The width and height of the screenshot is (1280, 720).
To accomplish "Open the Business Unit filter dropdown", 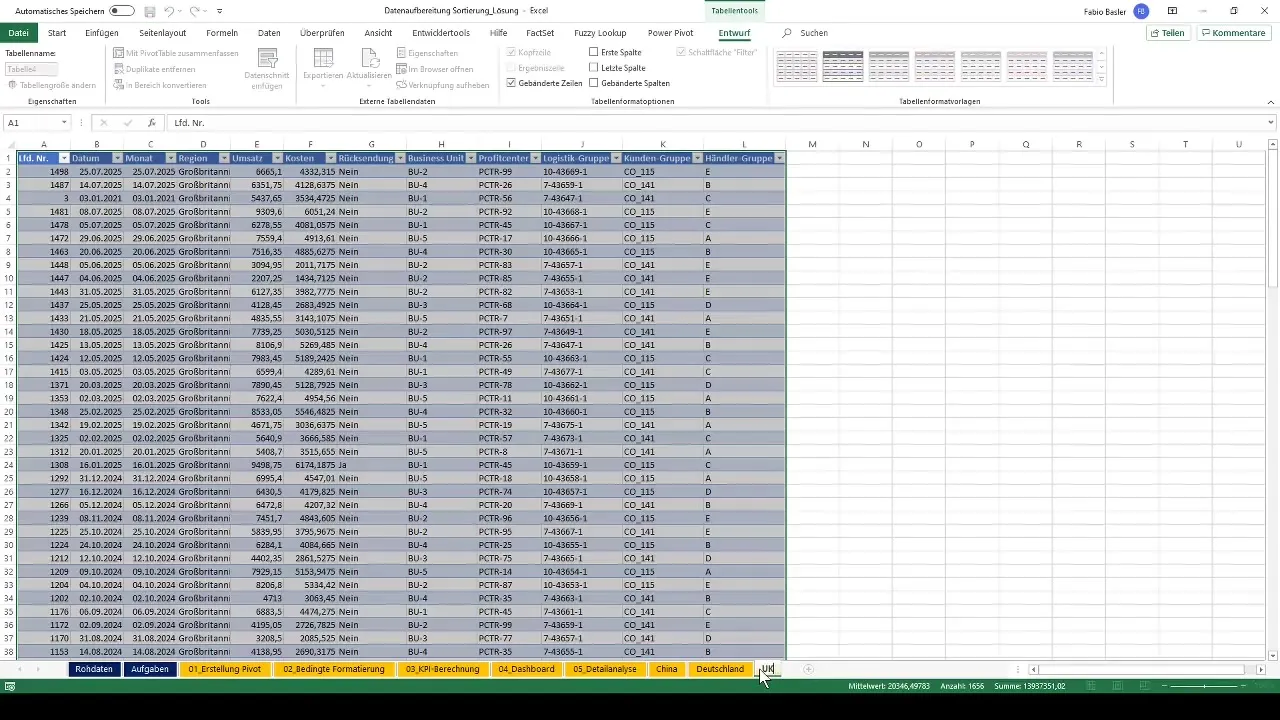I will click(x=469, y=158).
